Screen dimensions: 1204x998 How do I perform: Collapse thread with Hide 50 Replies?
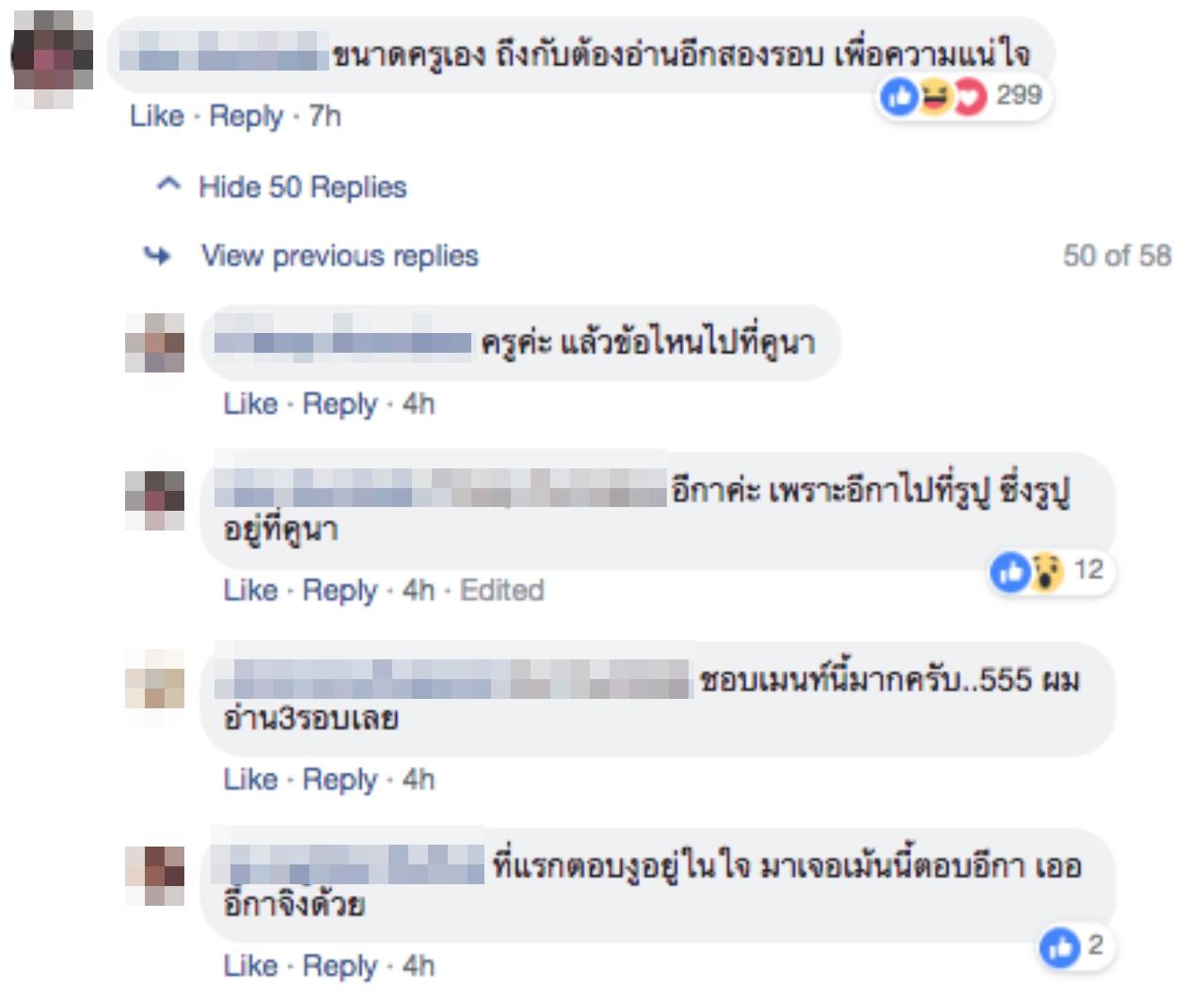(x=302, y=187)
